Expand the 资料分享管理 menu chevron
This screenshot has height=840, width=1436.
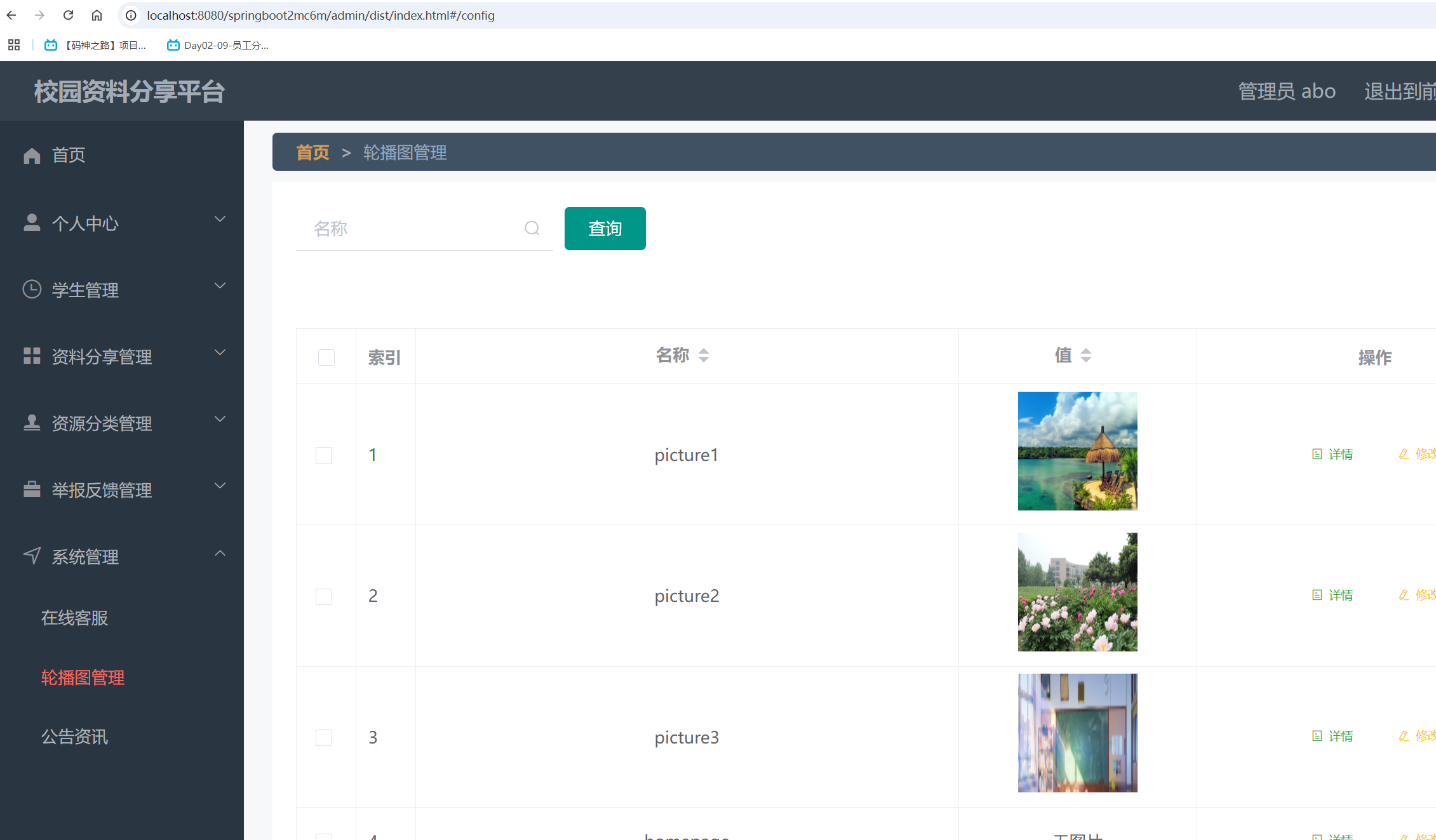click(220, 352)
